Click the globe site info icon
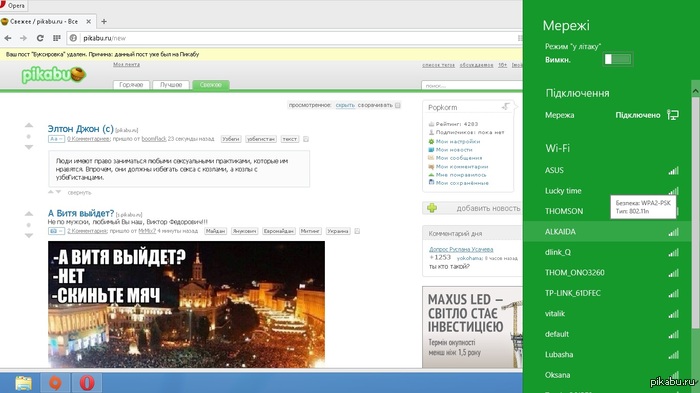 click(x=73, y=38)
